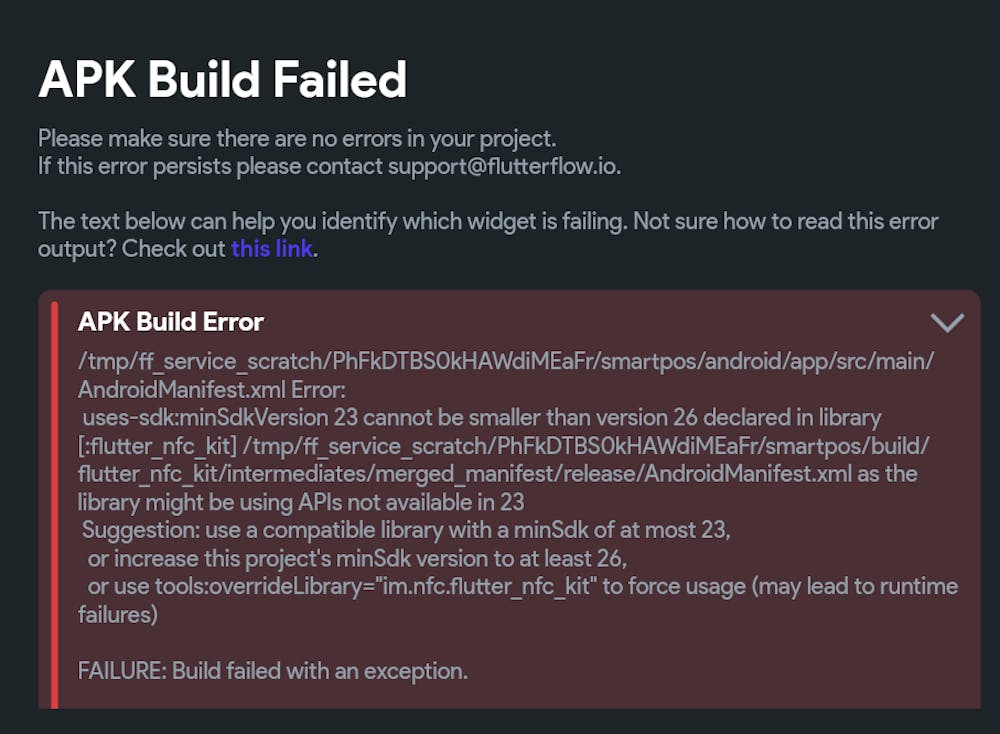
Task: Click the APK Build Failed dialog title
Action: tap(223, 80)
